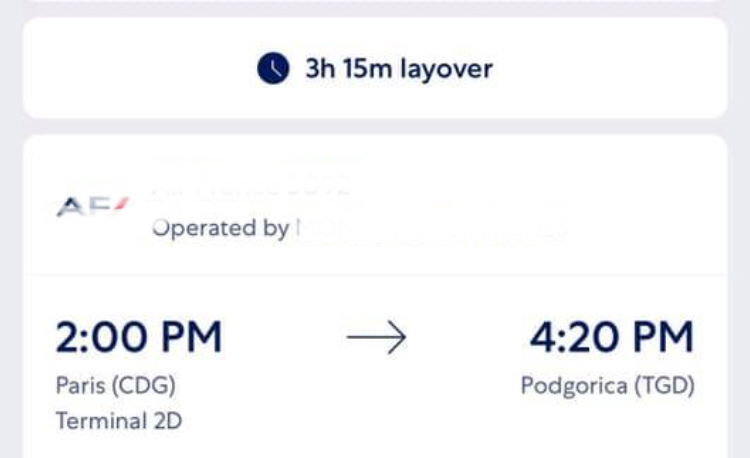Click the Terminal 2D label
The height and width of the screenshot is (458, 750).
(119, 421)
